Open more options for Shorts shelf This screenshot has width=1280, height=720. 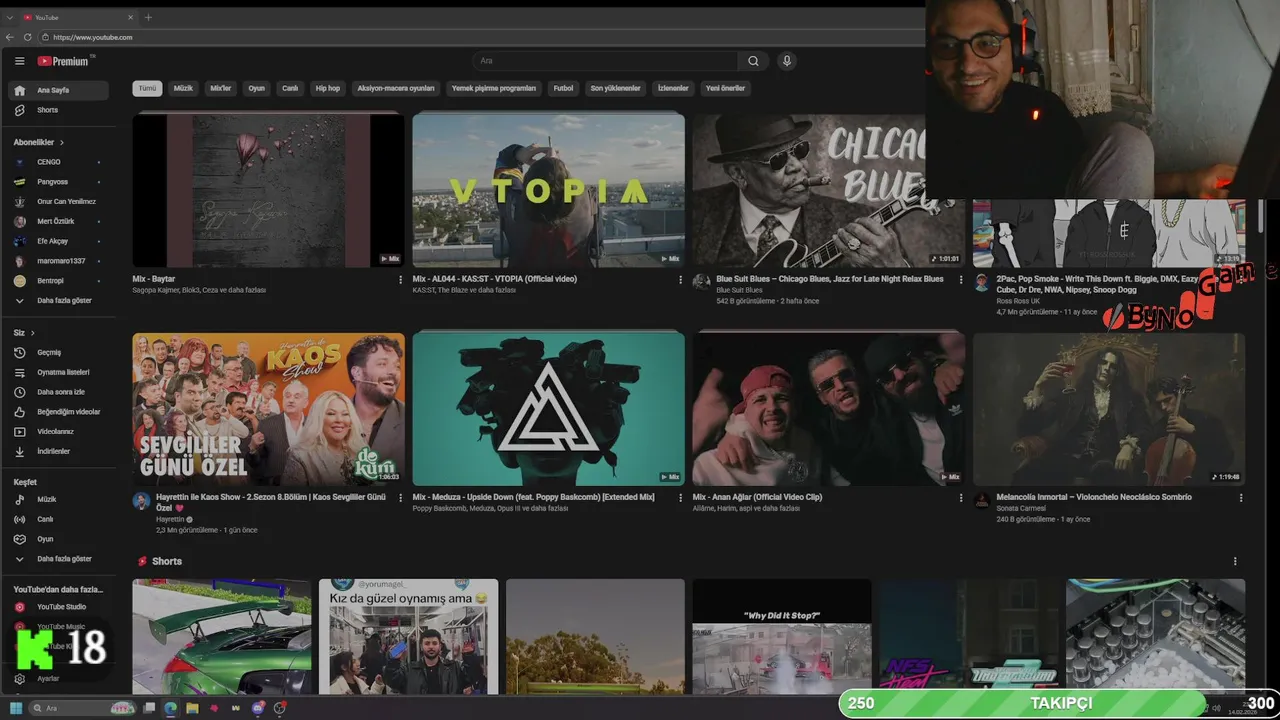point(1235,562)
